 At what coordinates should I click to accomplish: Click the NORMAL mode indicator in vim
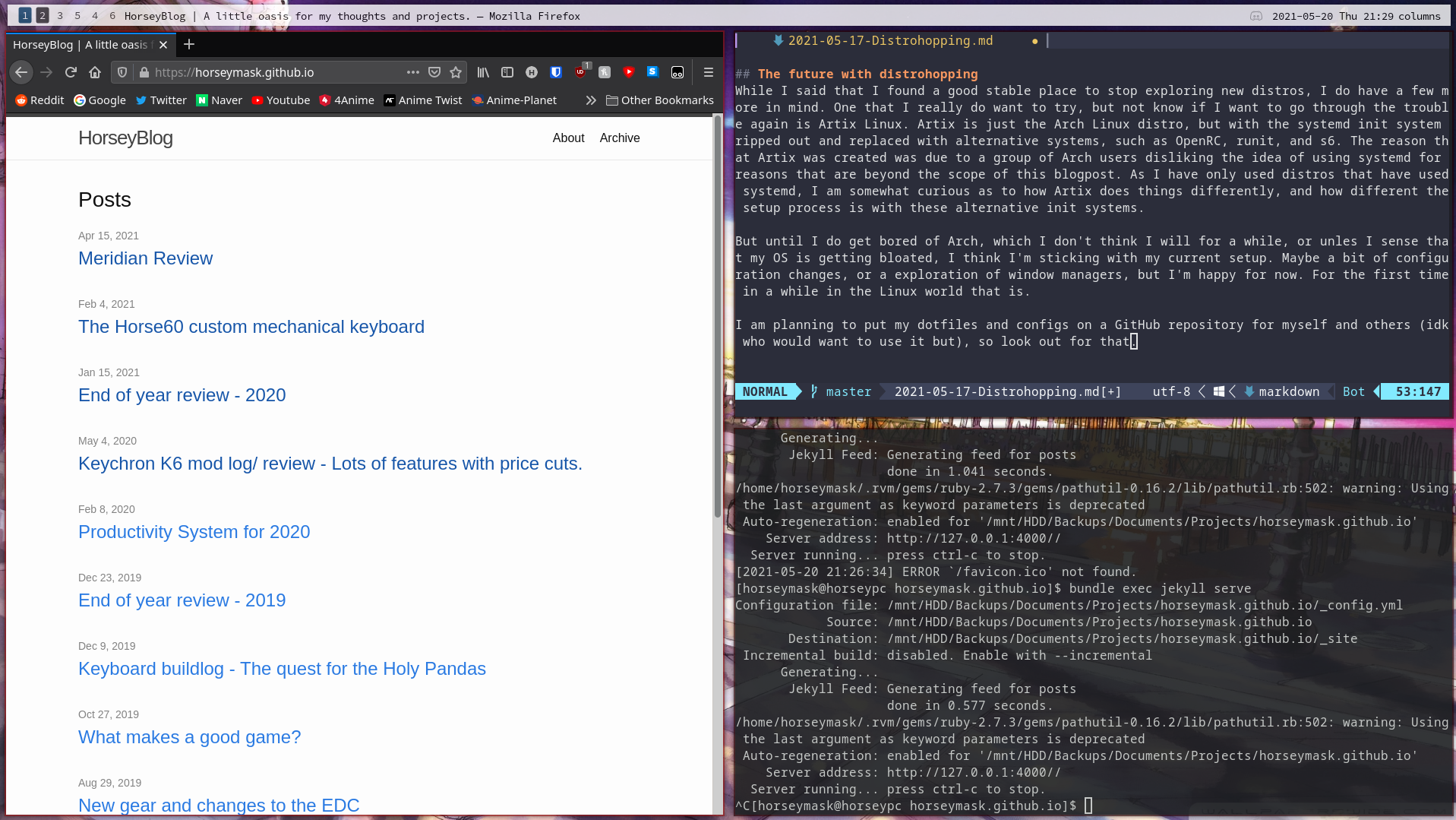tap(765, 391)
